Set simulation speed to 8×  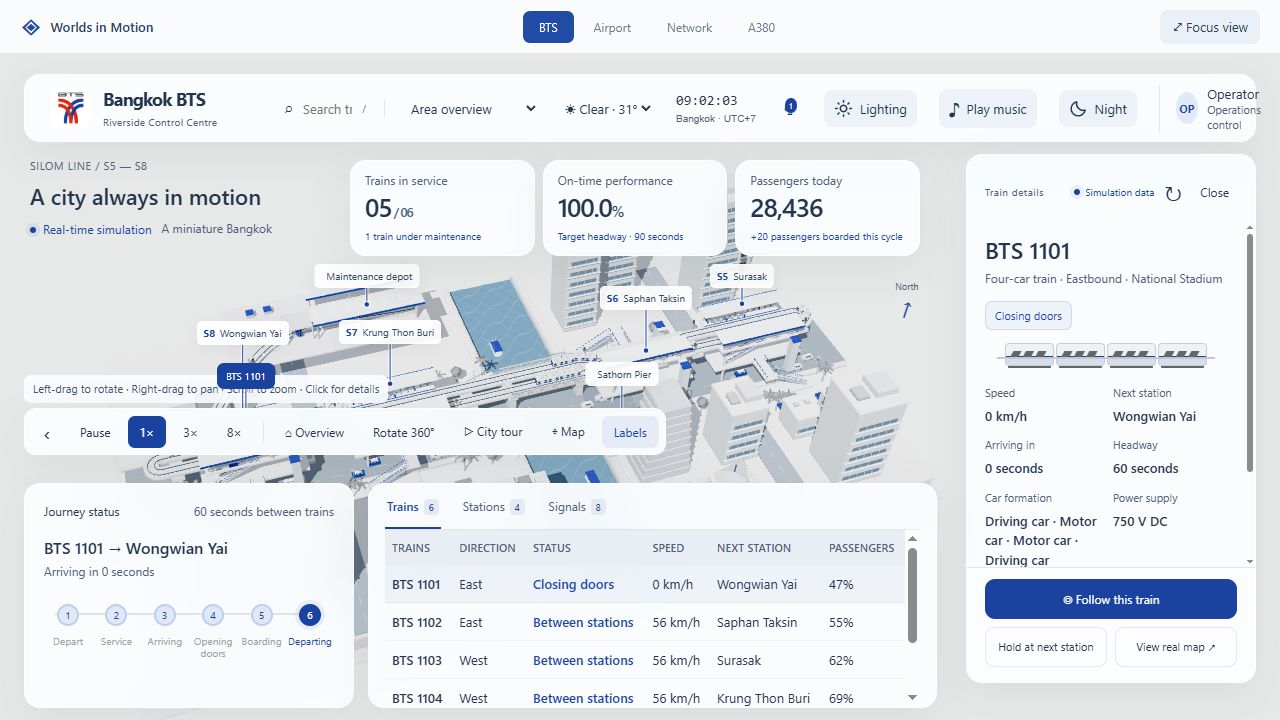(x=234, y=433)
